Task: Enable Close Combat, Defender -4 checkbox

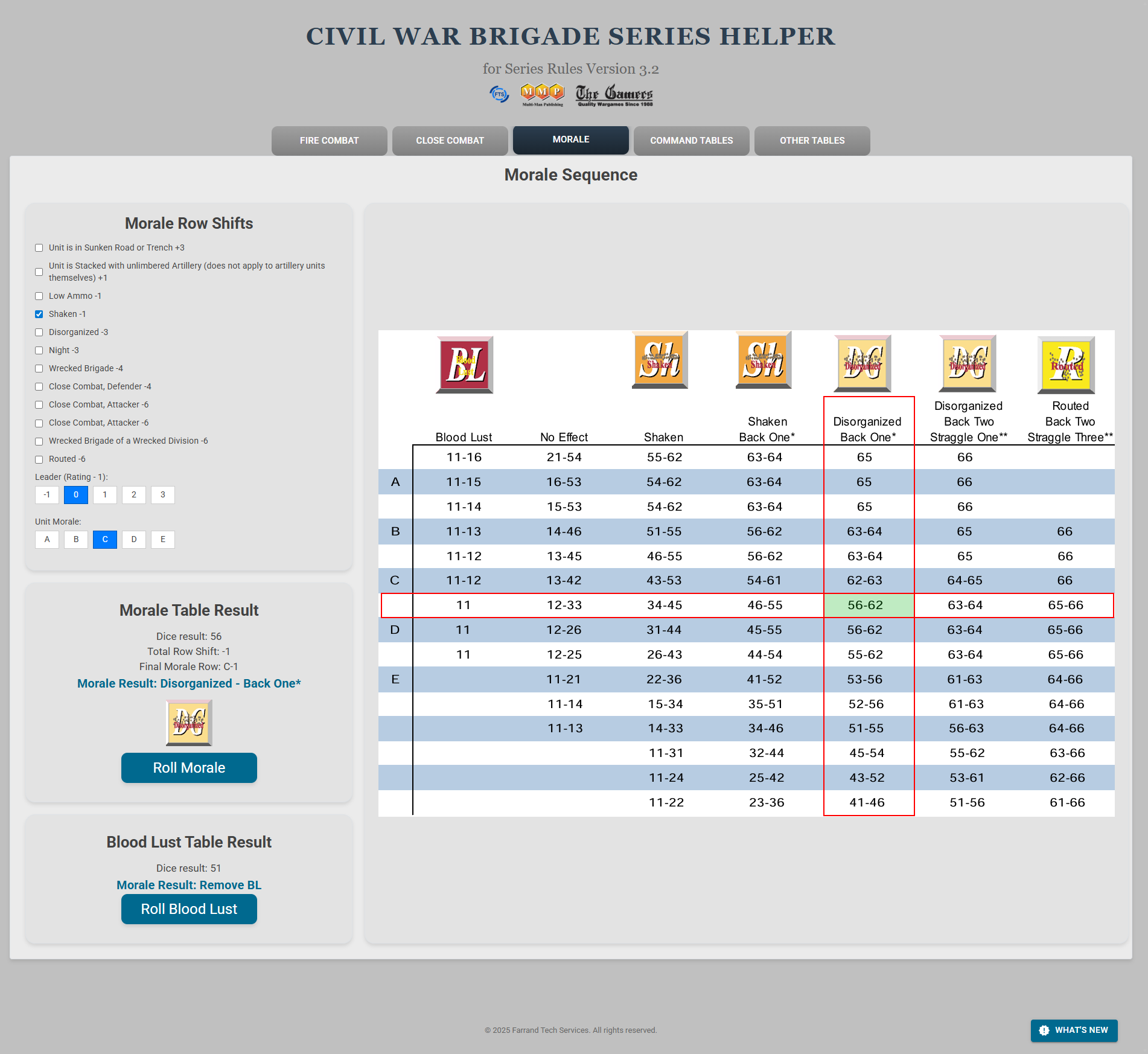Action: [39, 387]
